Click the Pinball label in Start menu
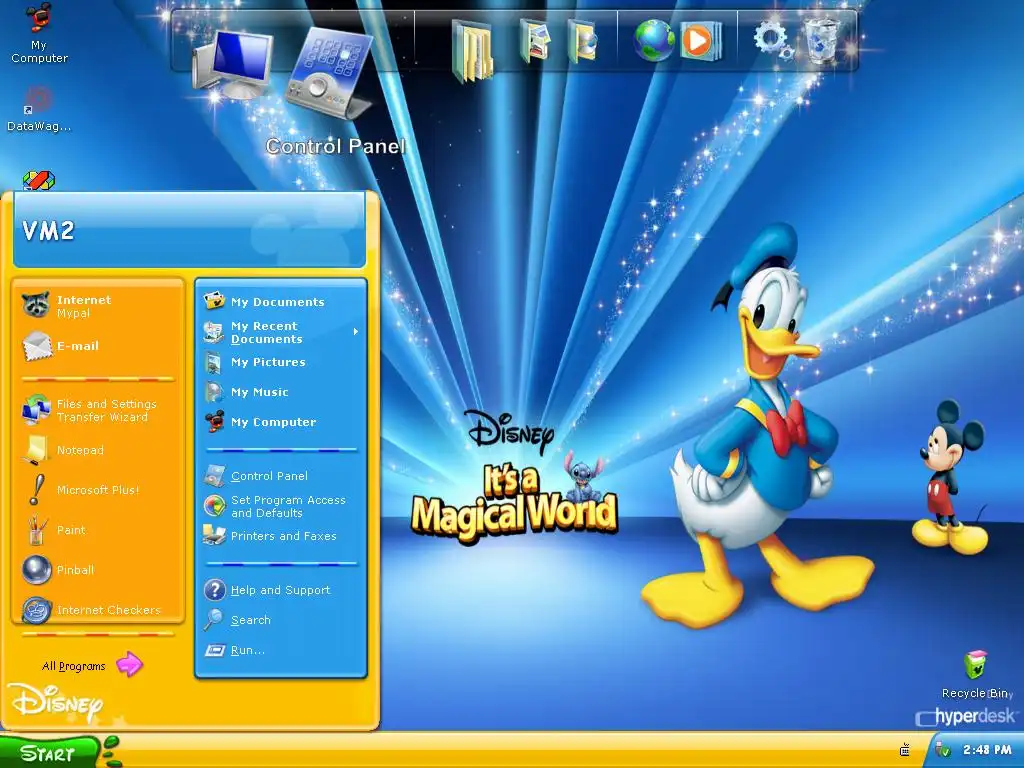The image size is (1024, 768). click(x=75, y=569)
